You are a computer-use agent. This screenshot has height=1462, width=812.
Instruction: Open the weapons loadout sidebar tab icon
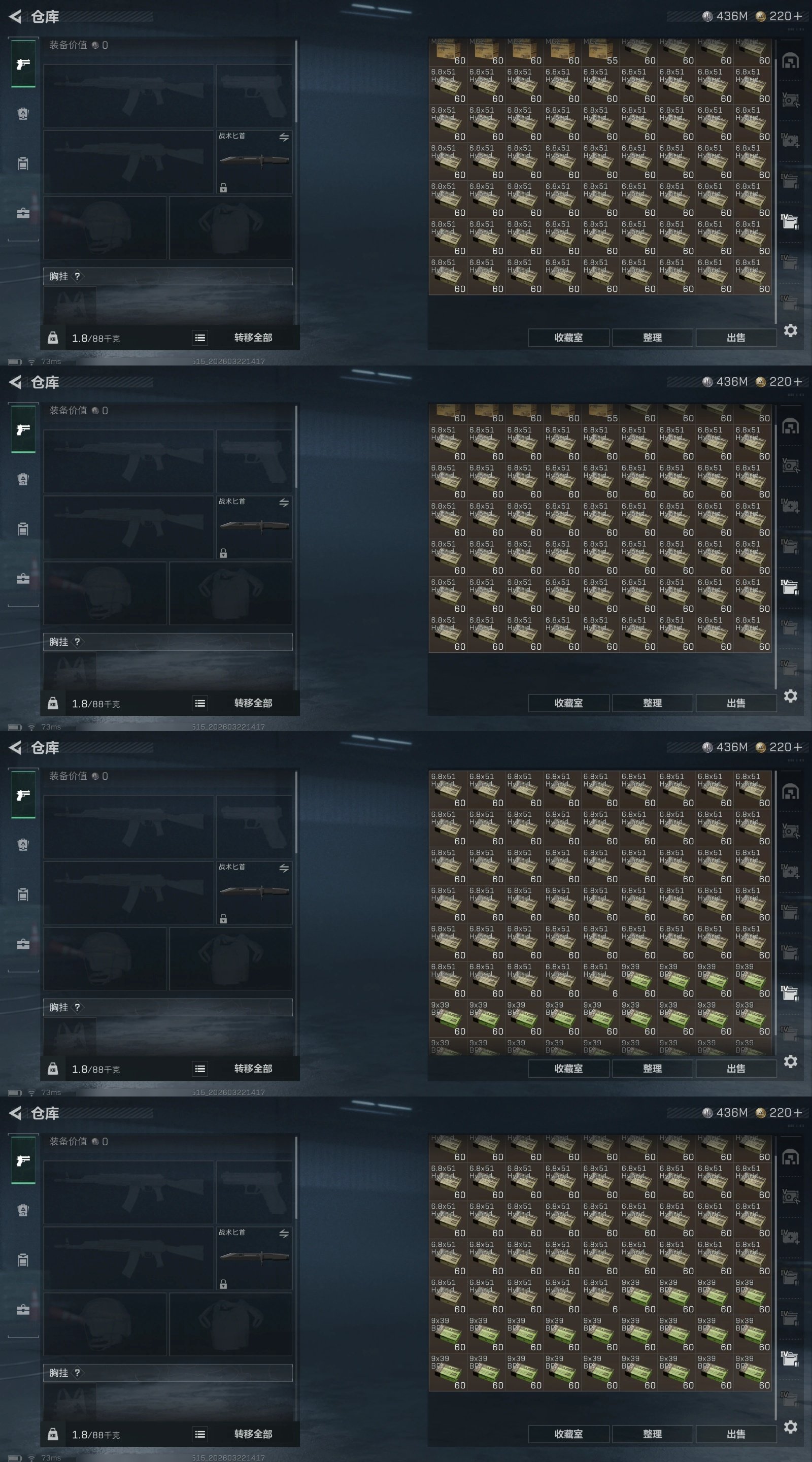click(x=23, y=64)
